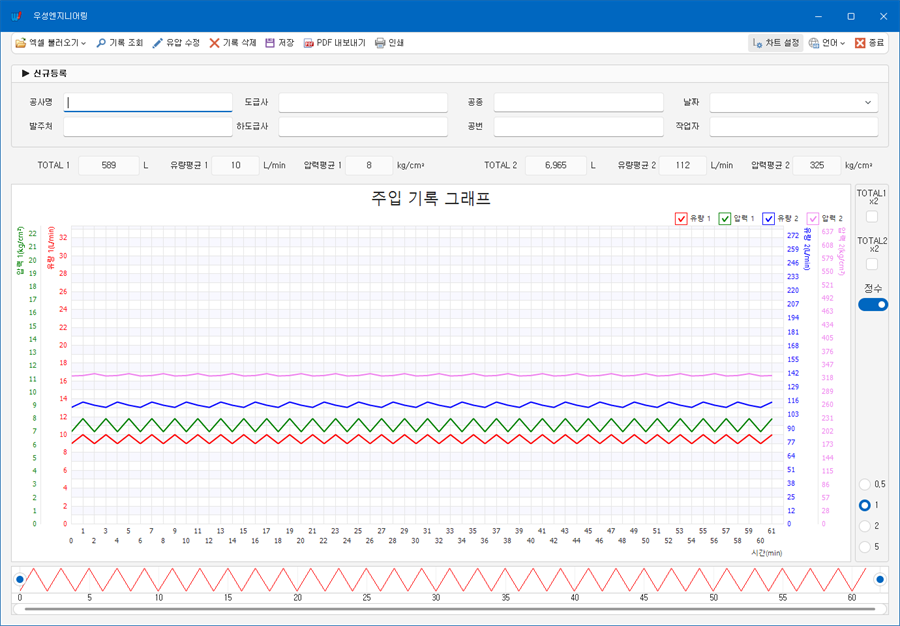
Task: Enable the TOTAL2 x2 checkbox
Action: 872,265
